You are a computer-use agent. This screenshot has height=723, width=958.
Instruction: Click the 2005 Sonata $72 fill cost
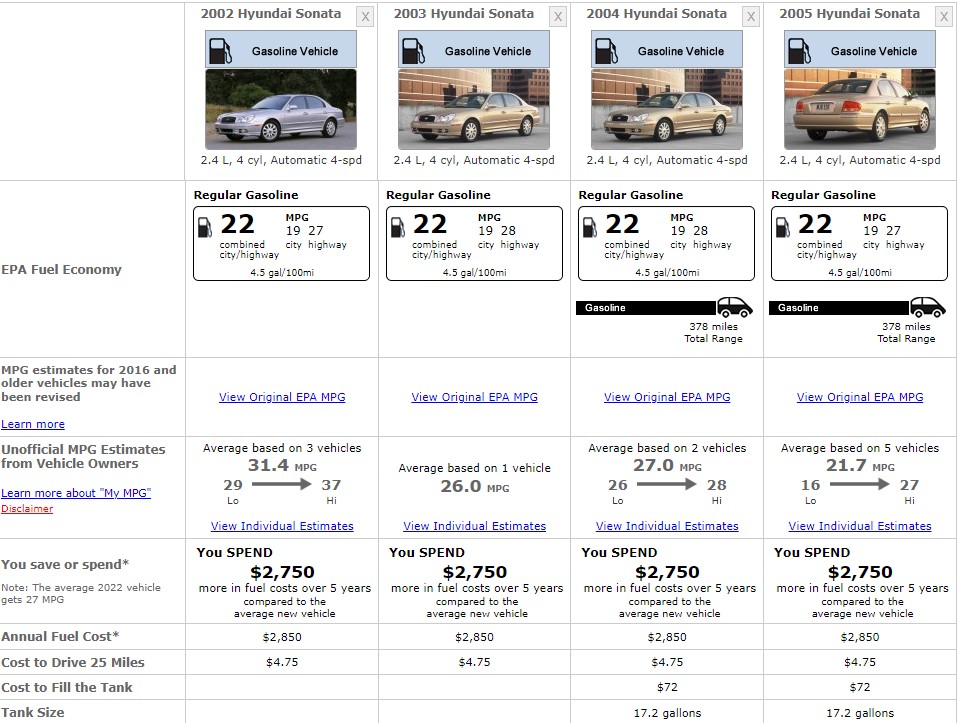860,688
